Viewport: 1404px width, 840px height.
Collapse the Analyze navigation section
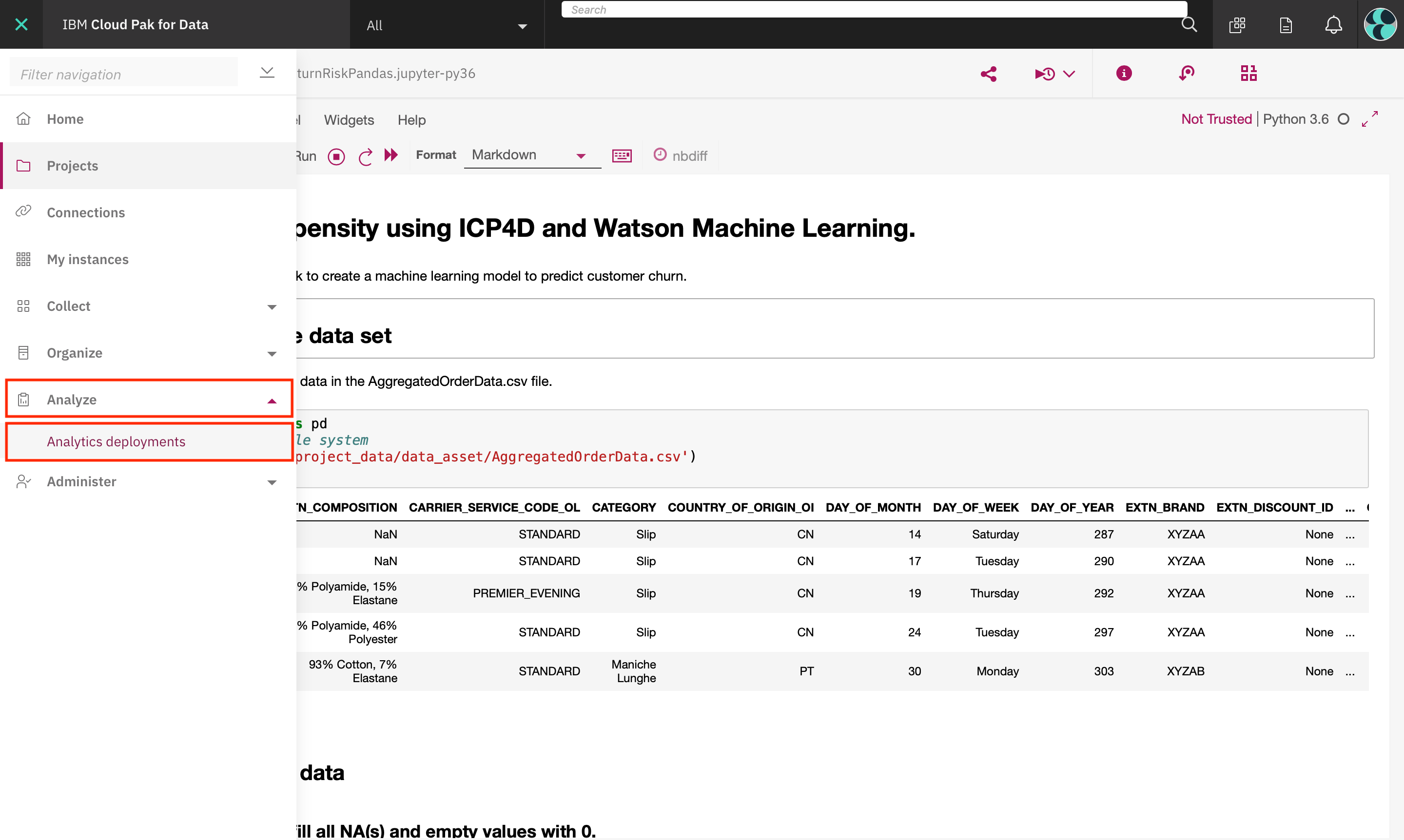tap(271, 400)
